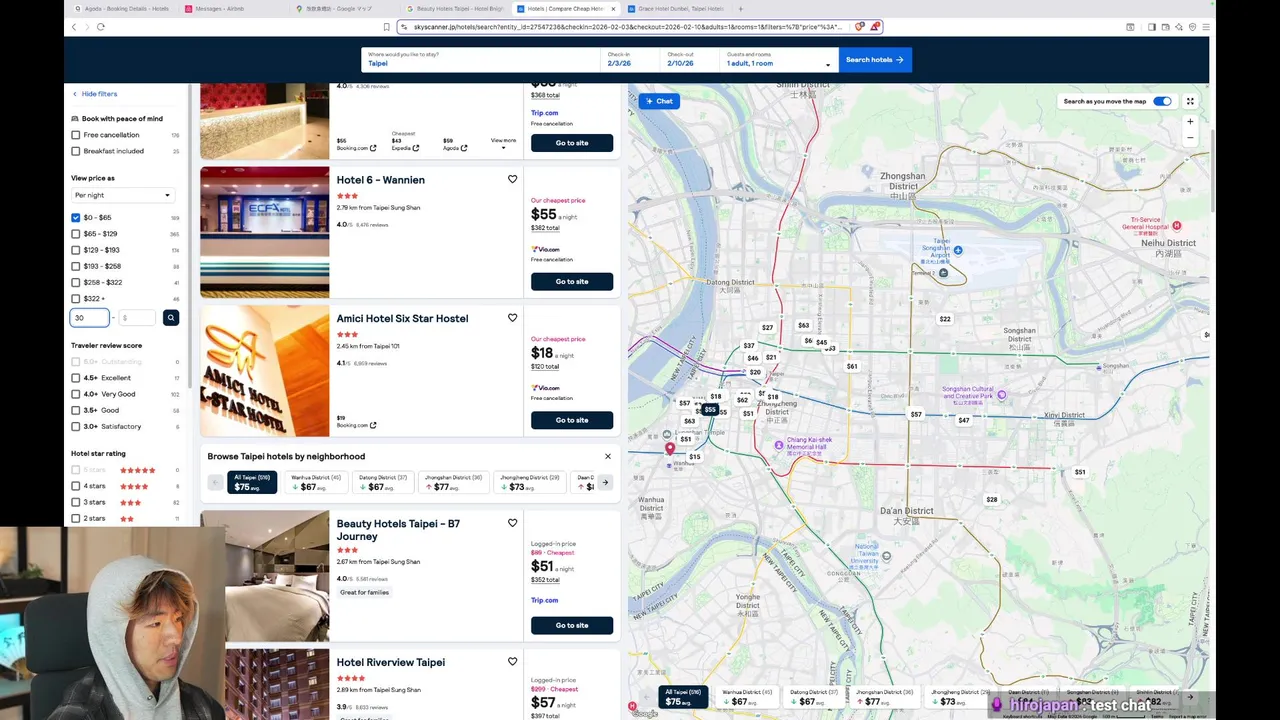1280x720 pixels.
Task: Collapse sidebar with Hide filters
Action: [x=95, y=94]
